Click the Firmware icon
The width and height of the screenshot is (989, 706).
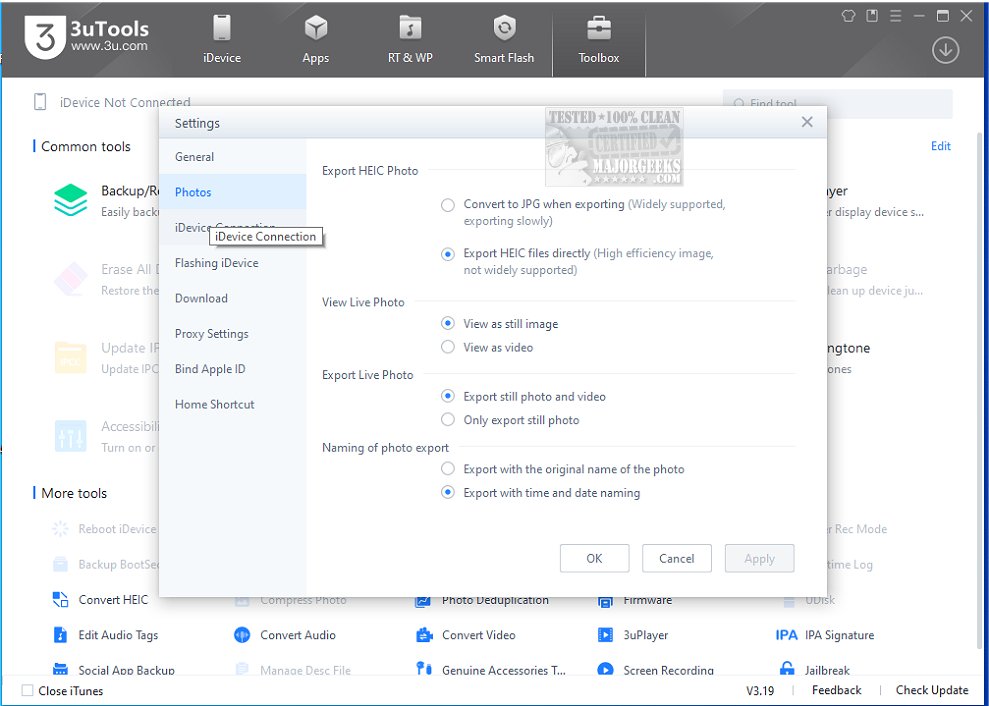(605, 601)
